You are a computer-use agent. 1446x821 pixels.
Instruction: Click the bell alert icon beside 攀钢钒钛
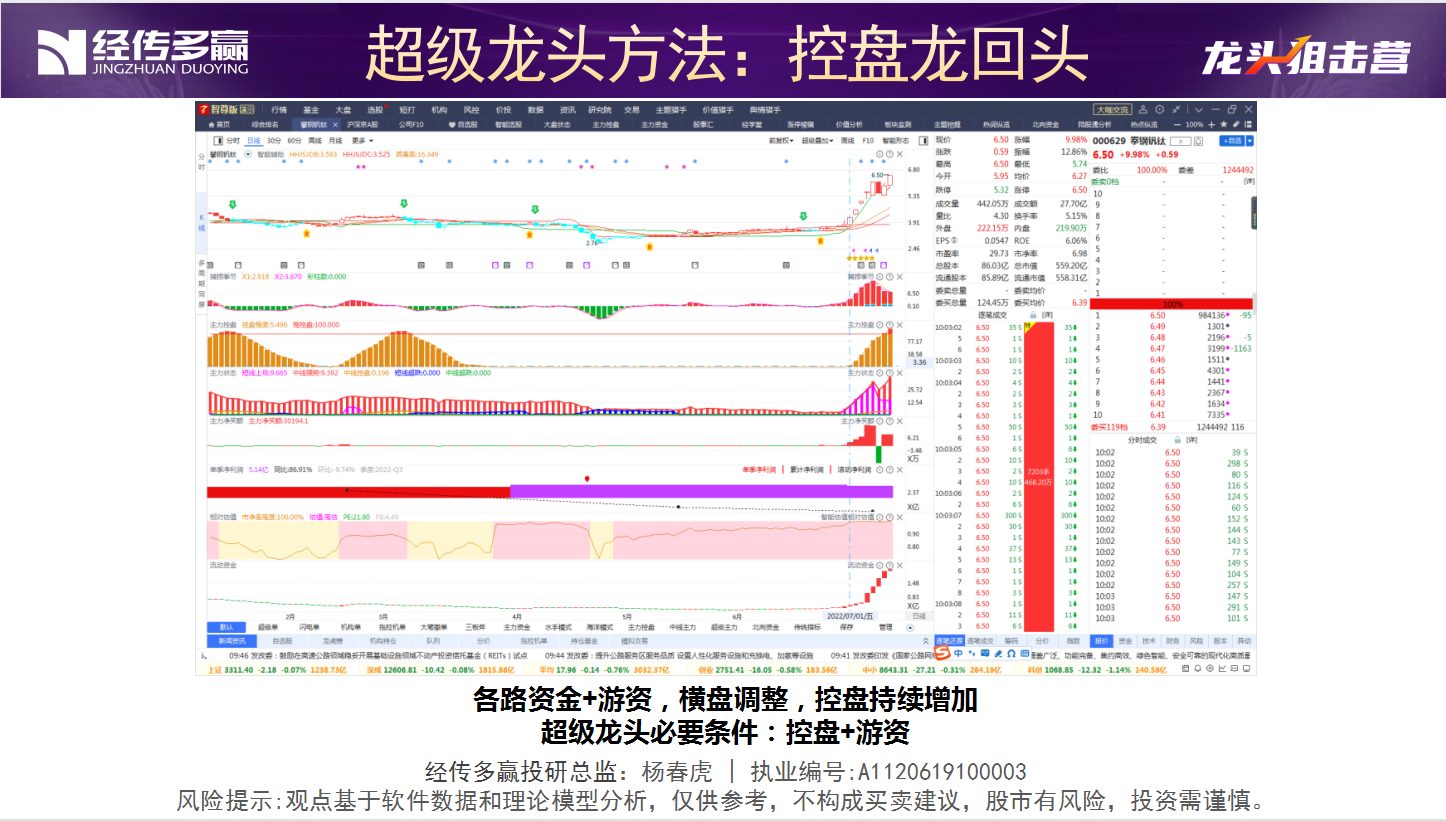[1198, 141]
